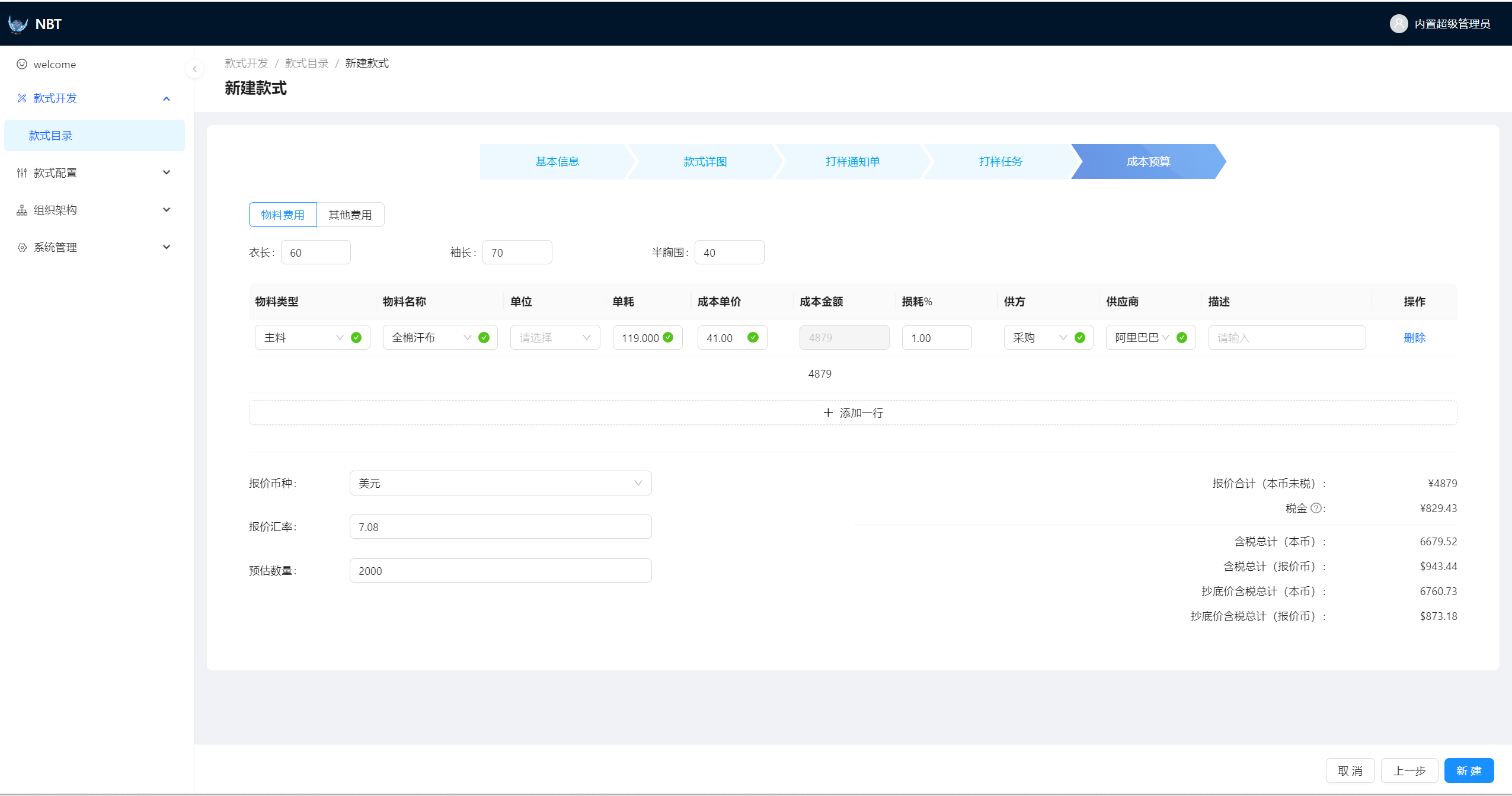The height and width of the screenshot is (796, 1512).
Task: Open the 单位 请选择 dropdown
Action: point(555,337)
